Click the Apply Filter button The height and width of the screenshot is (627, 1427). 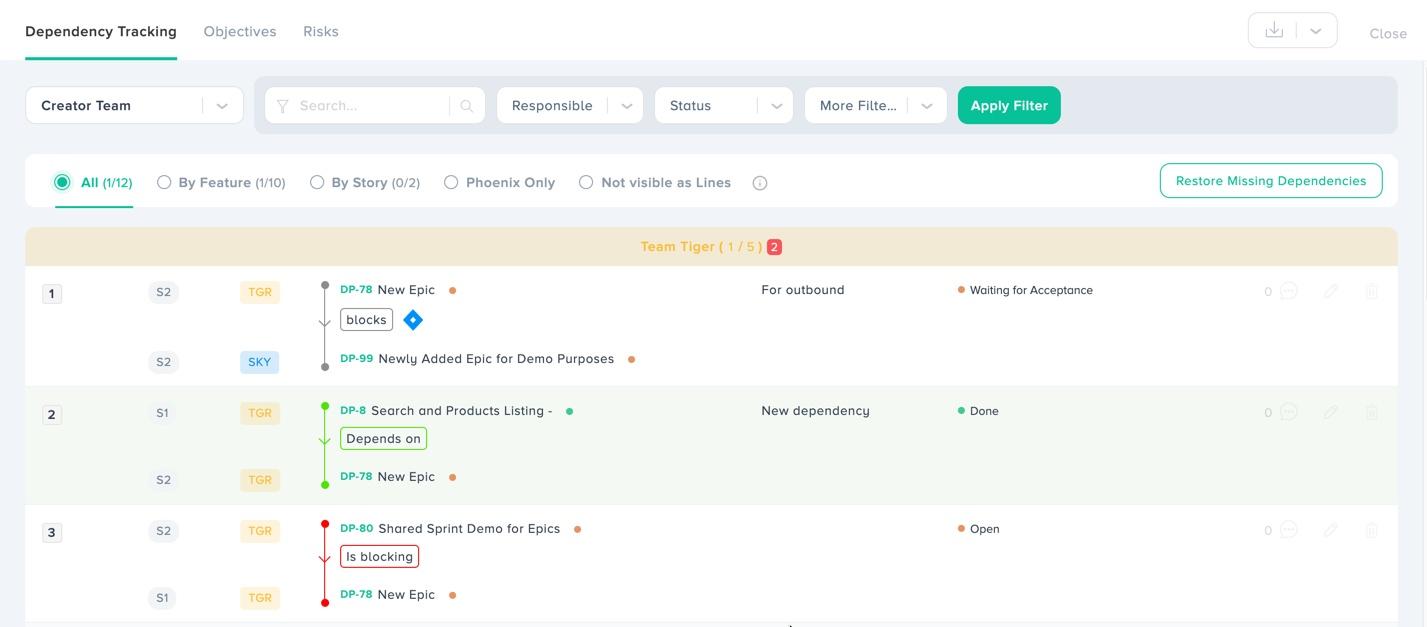pyautogui.click(x=1009, y=106)
